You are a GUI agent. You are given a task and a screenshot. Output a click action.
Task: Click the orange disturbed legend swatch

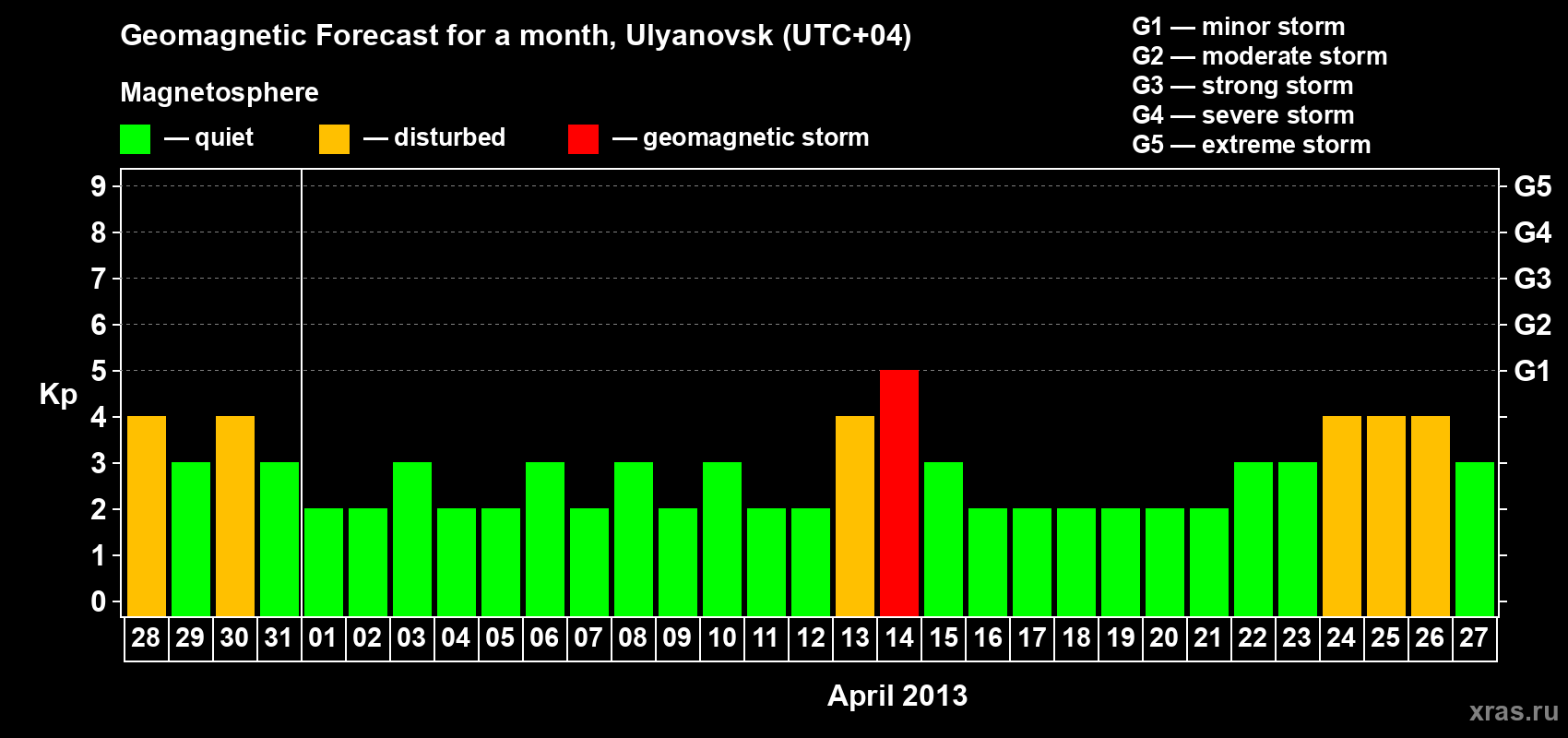(334, 139)
